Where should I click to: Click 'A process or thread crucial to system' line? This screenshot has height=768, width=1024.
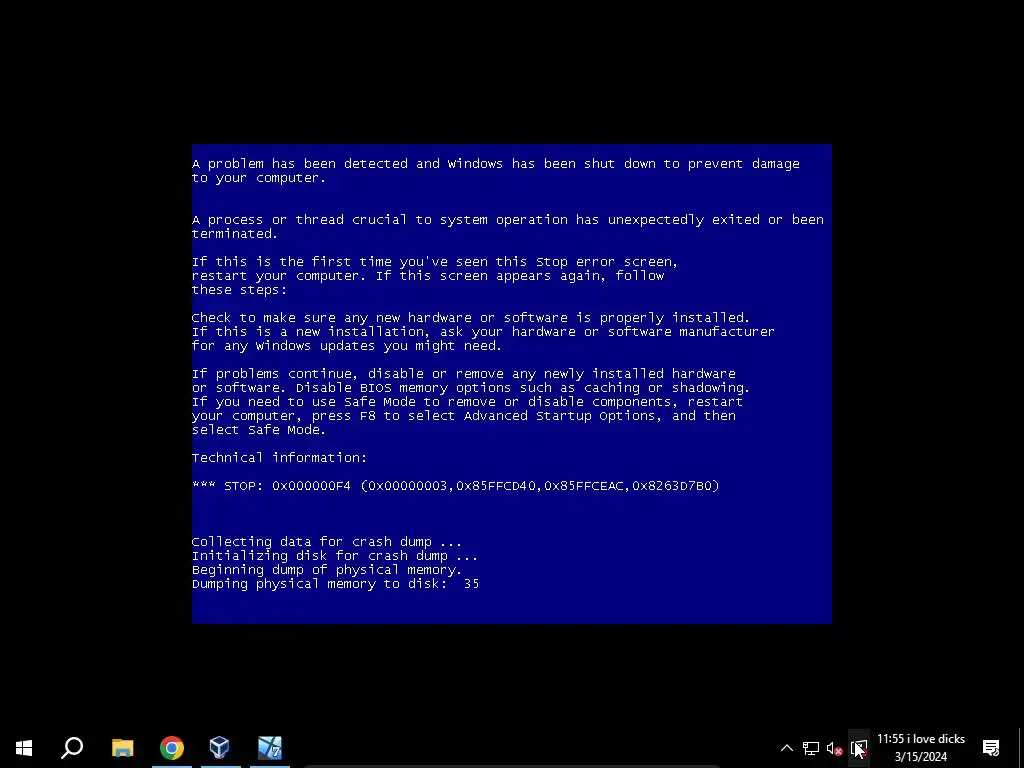point(507,220)
